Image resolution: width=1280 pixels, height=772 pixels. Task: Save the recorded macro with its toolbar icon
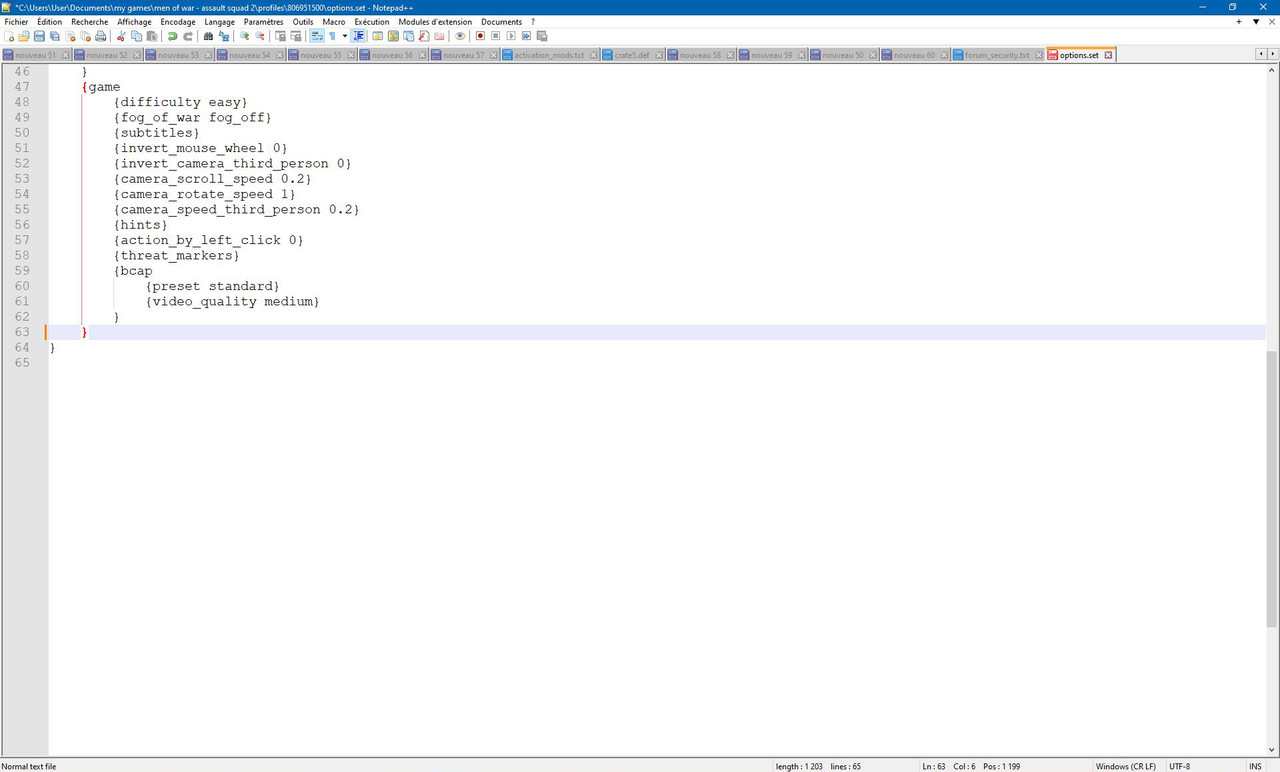pyautogui.click(x=542, y=36)
